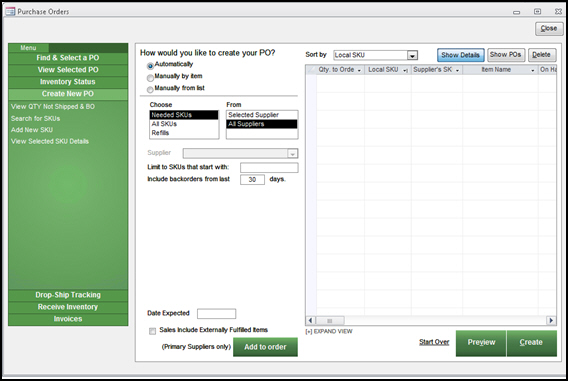Screen dimensions: 568x381
Task: Open the Qty. to Order column filter arrow
Action: (x=359, y=70)
